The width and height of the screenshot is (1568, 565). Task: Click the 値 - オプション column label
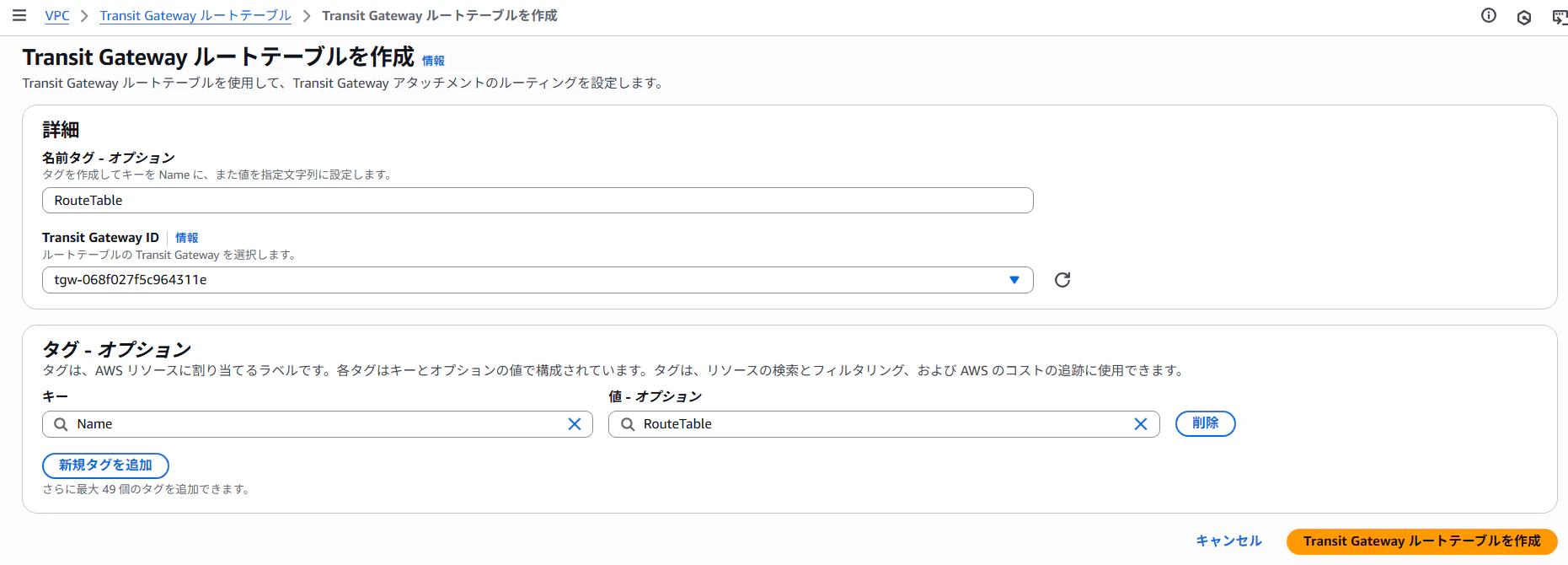(x=656, y=396)
